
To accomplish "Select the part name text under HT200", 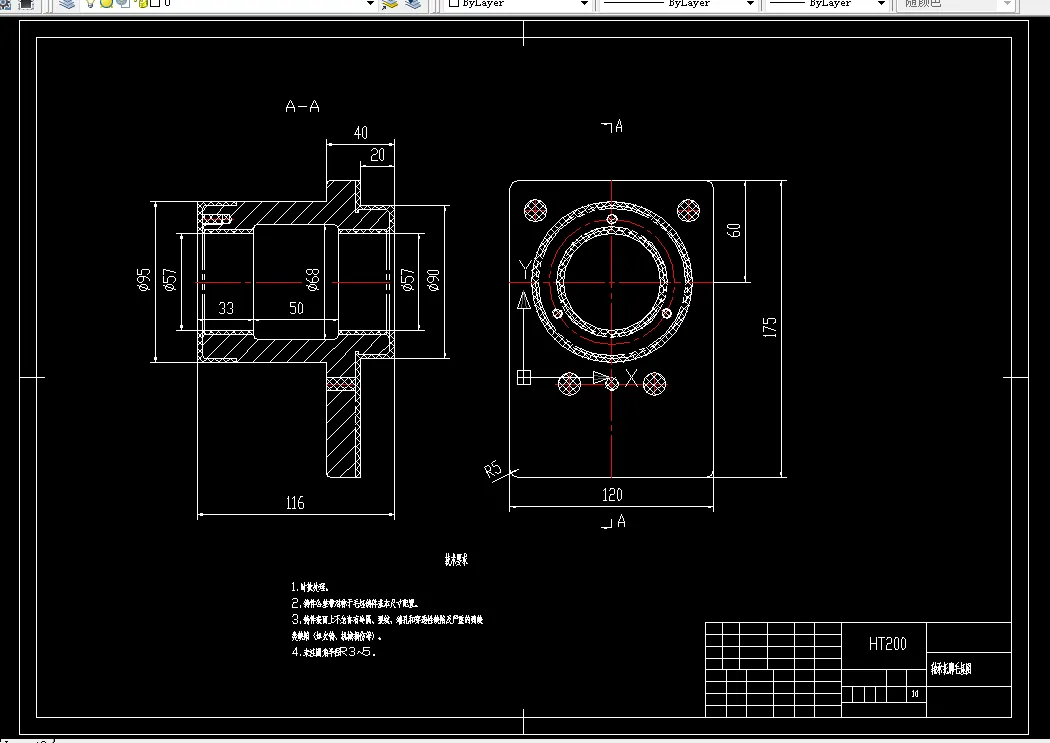I will 951,669.
